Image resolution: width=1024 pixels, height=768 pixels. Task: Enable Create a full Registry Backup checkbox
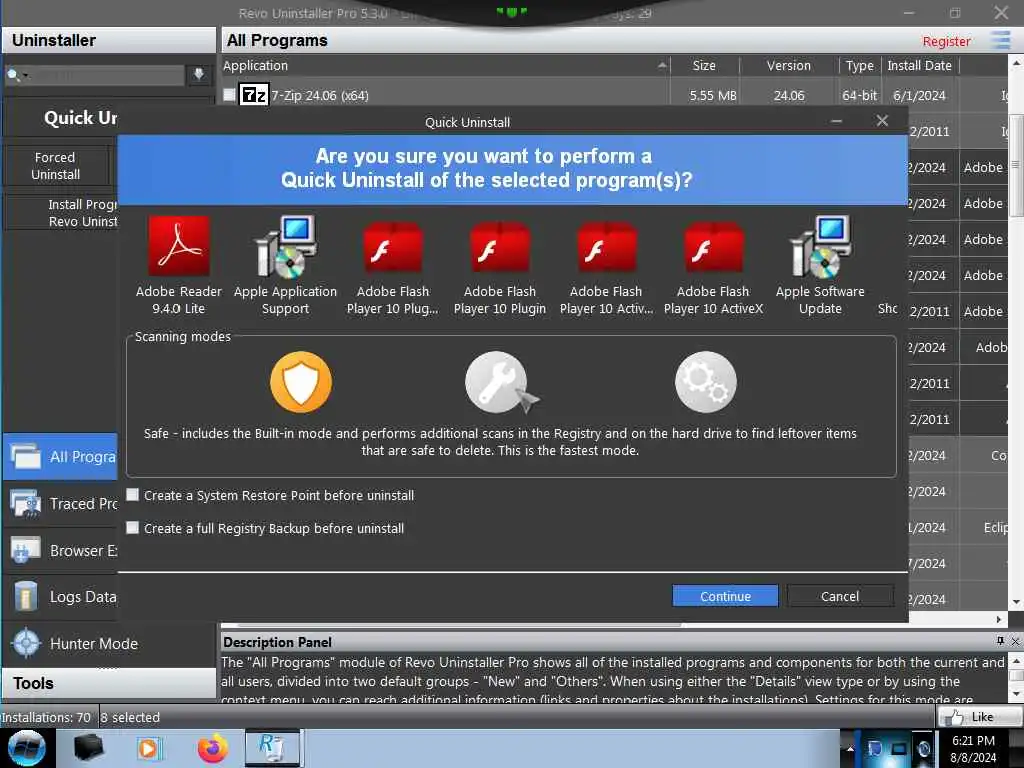tap(133, 527)
